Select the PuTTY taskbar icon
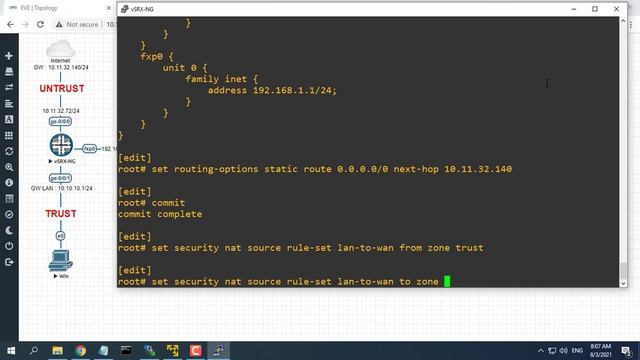The height and width of the screenshot is (360, 640). tap(219, 351)
